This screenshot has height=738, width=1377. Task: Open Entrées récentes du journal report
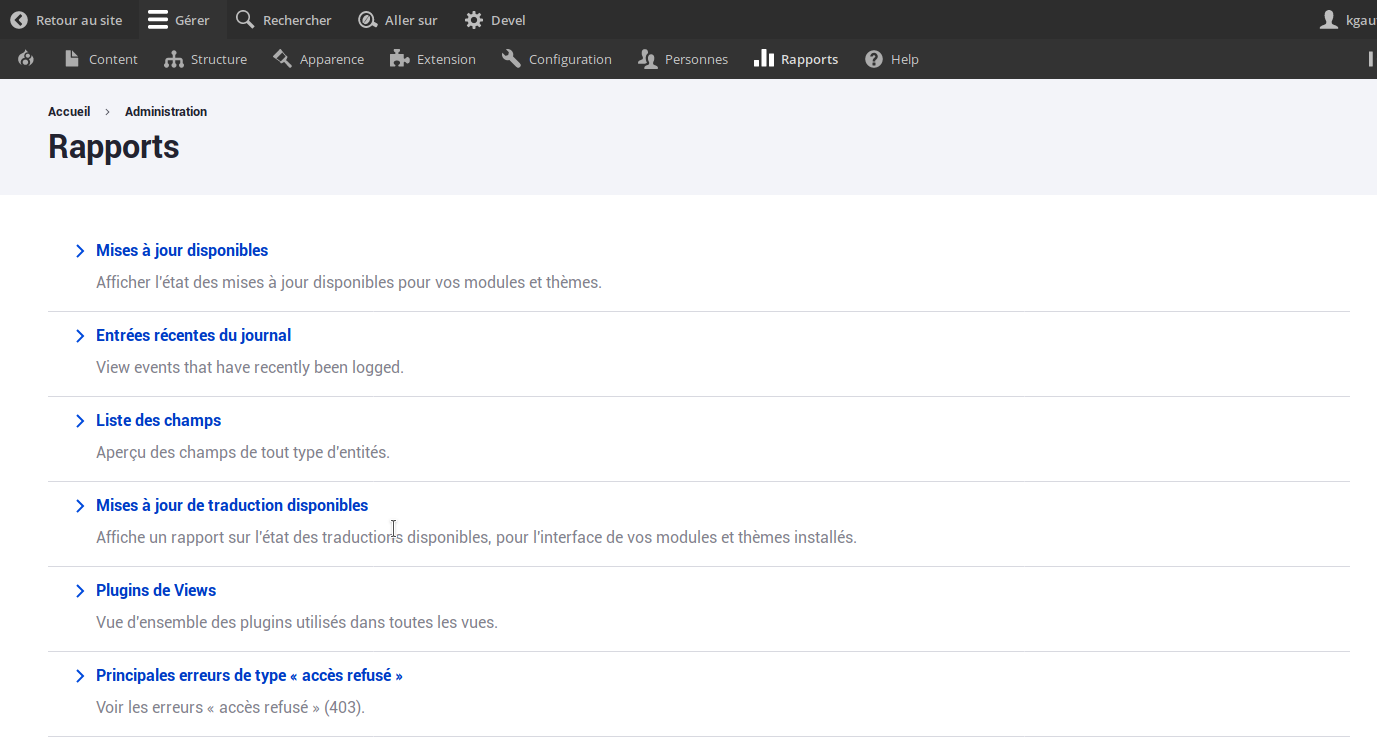pyautogui.click(x=193, y=335)
